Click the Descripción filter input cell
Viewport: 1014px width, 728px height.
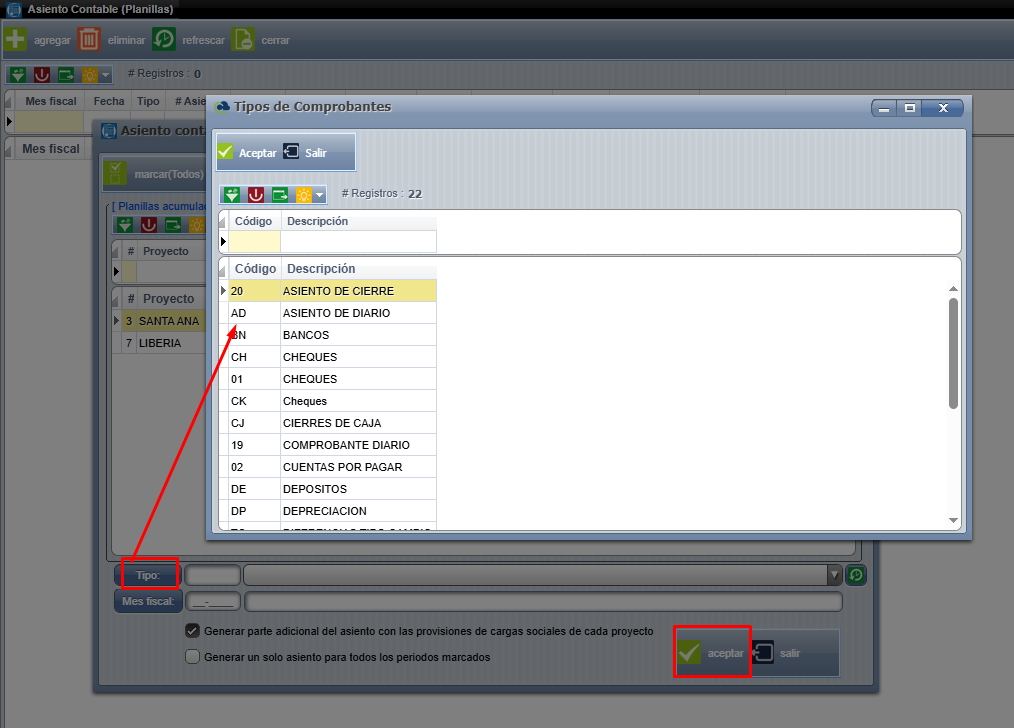pyautogui.click(x=359, y=242)
